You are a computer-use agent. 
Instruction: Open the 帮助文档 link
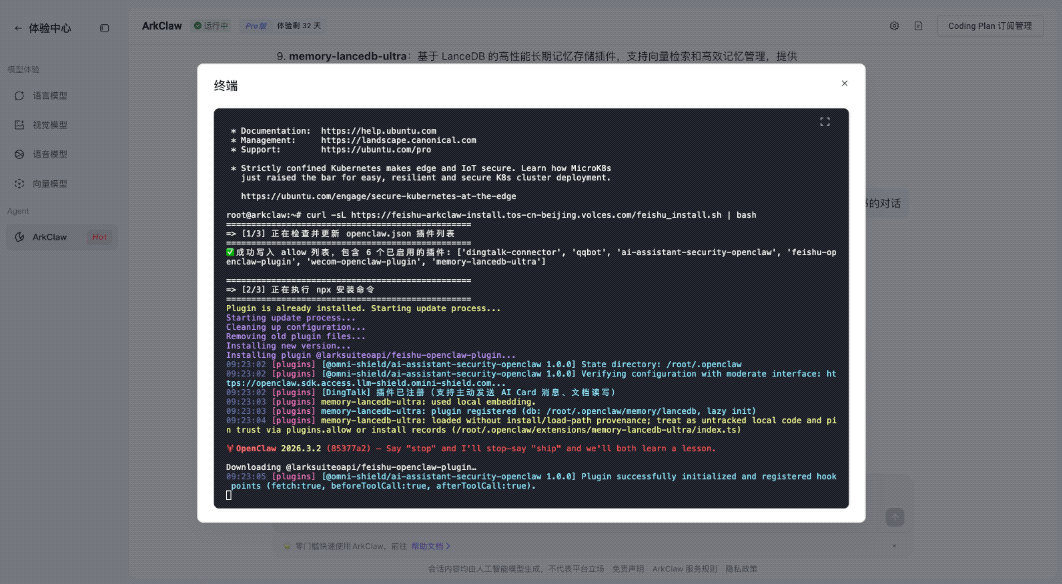pyautogui.click(x=431, y=546)
